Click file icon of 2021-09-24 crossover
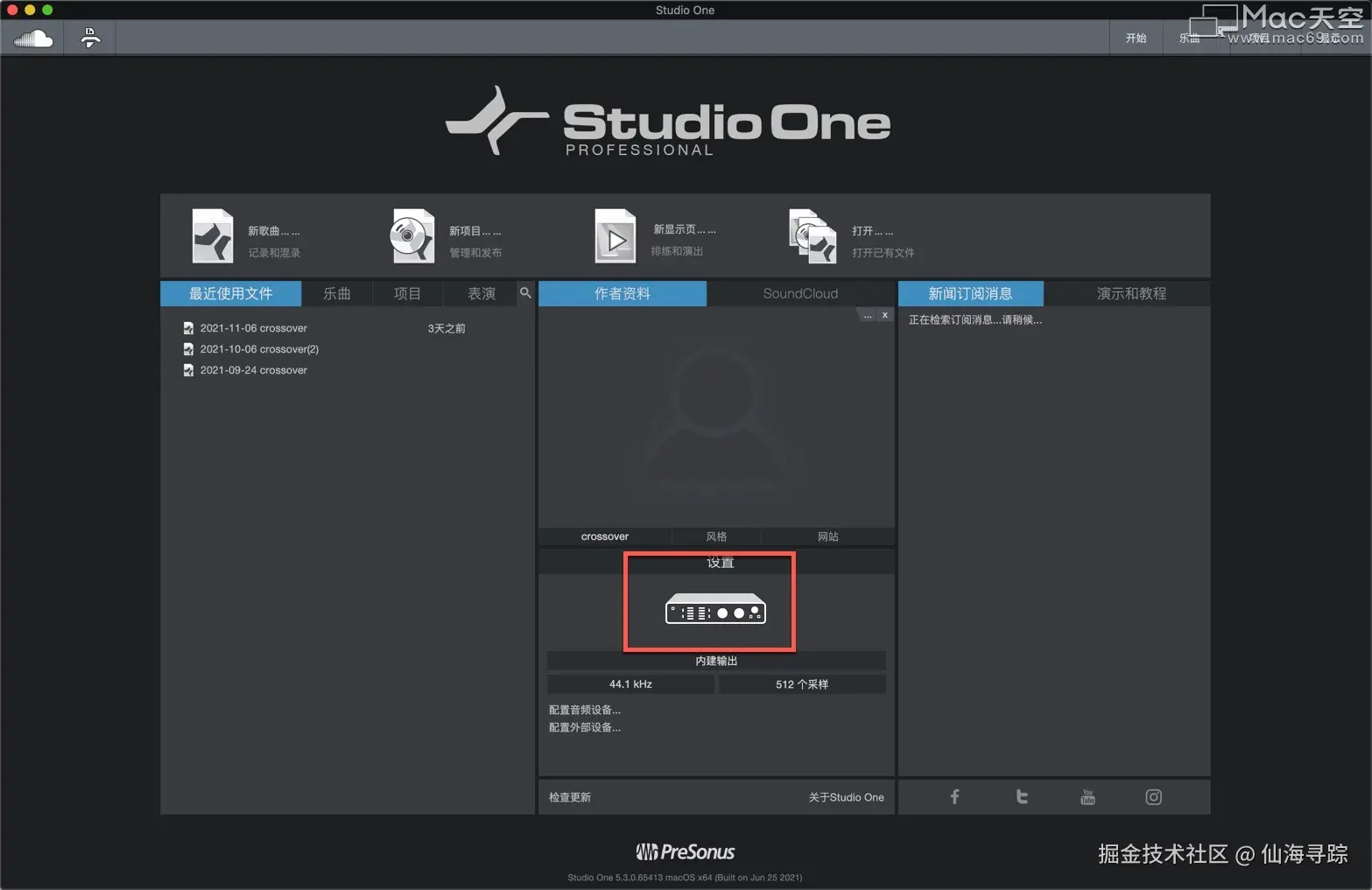The height and width of the screenshot is (890, 1372). 188,370
